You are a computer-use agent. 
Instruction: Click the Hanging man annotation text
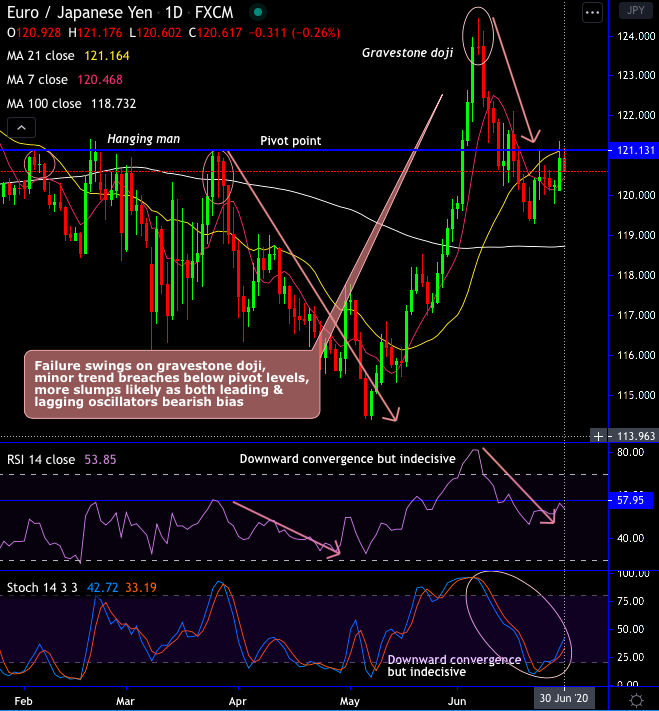pyautogui.click(x=143, y=139)
